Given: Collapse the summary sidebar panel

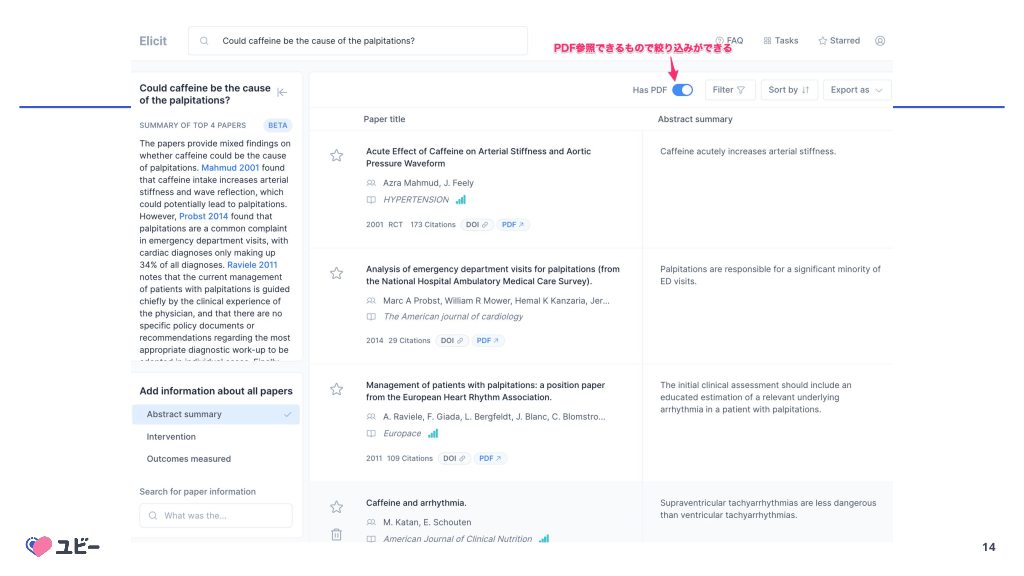Looking at the screenshot, I should click(282, 92).
